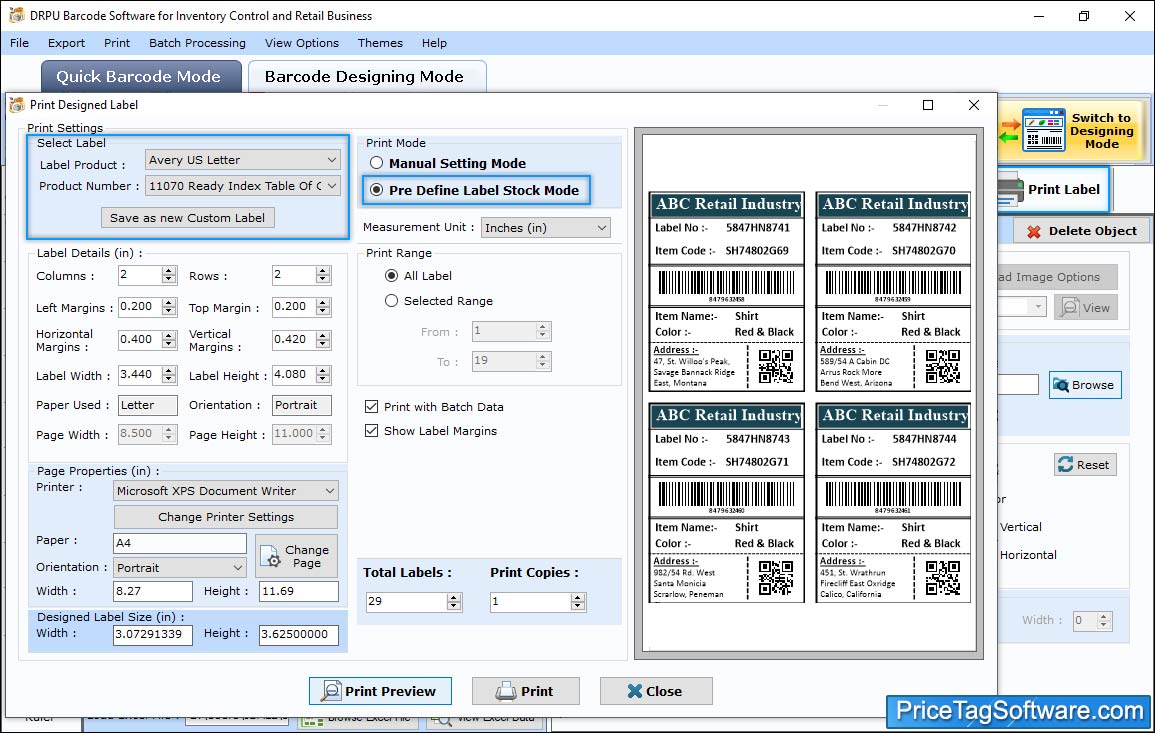Switch to Barcode Designing Mode tab
The image size is (1155, 733).
click(367, 77)
